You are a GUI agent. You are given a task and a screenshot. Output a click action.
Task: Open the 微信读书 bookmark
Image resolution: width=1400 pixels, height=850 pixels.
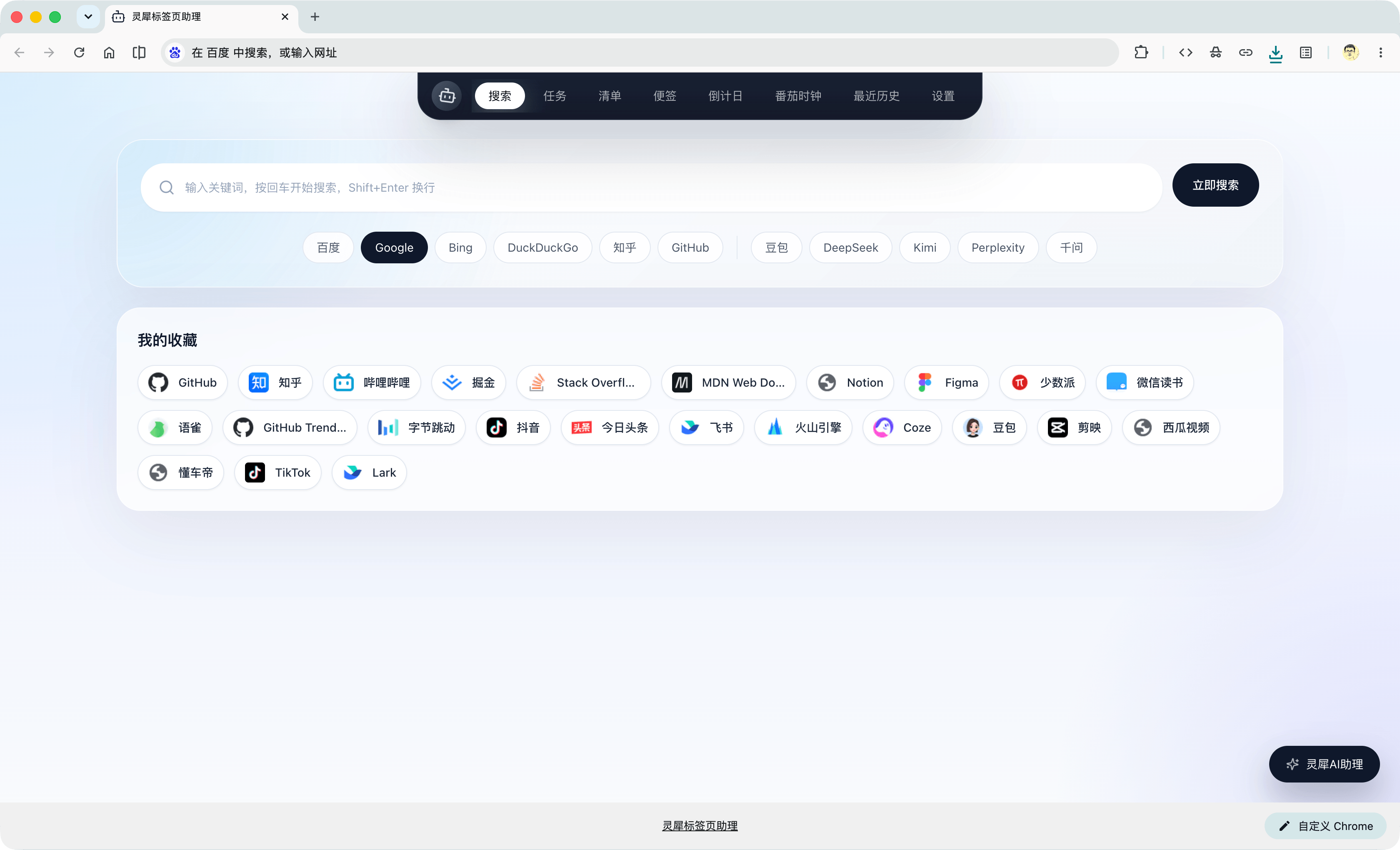[x=1144, y=382]
